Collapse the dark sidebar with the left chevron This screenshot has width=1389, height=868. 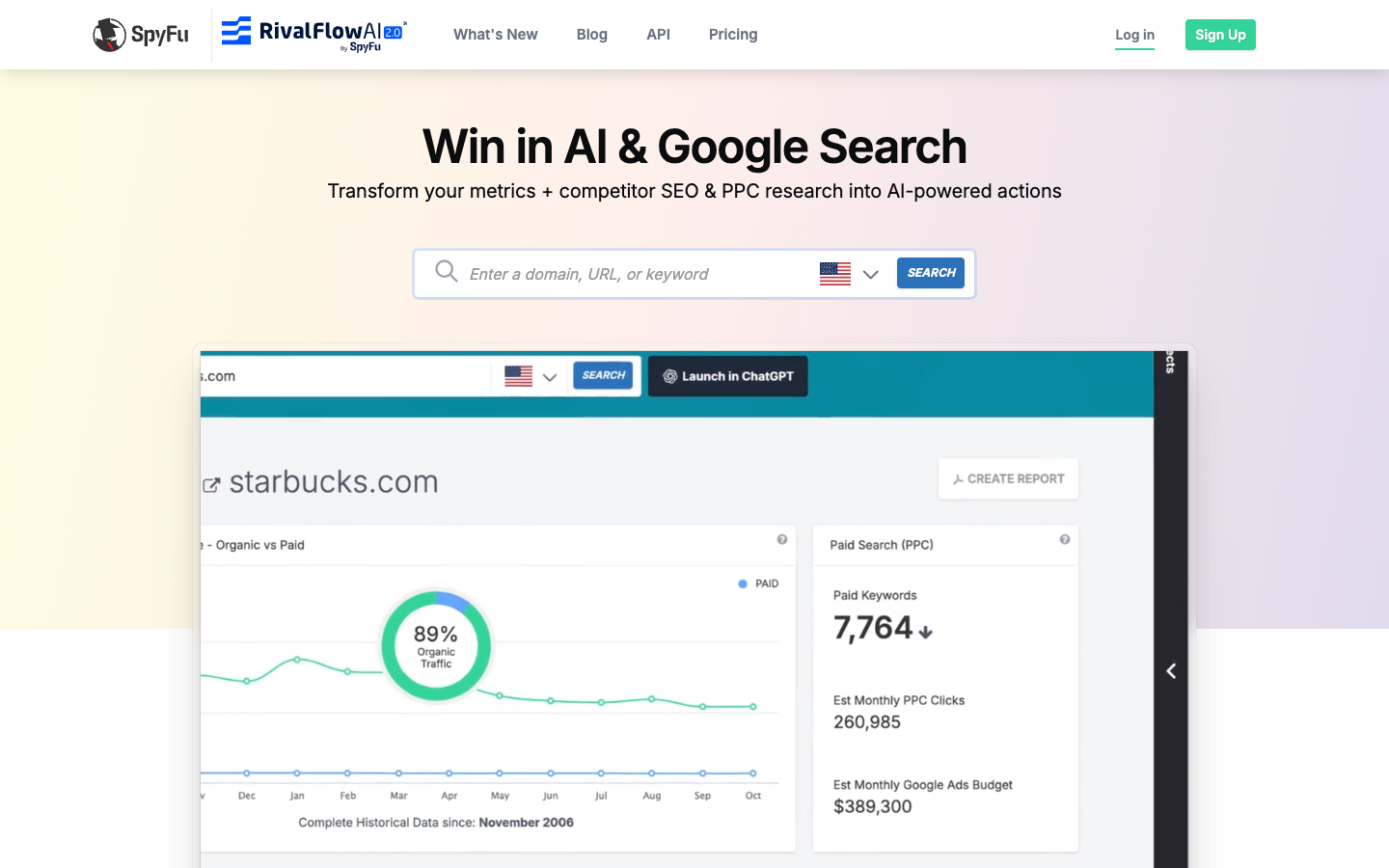1171,670
